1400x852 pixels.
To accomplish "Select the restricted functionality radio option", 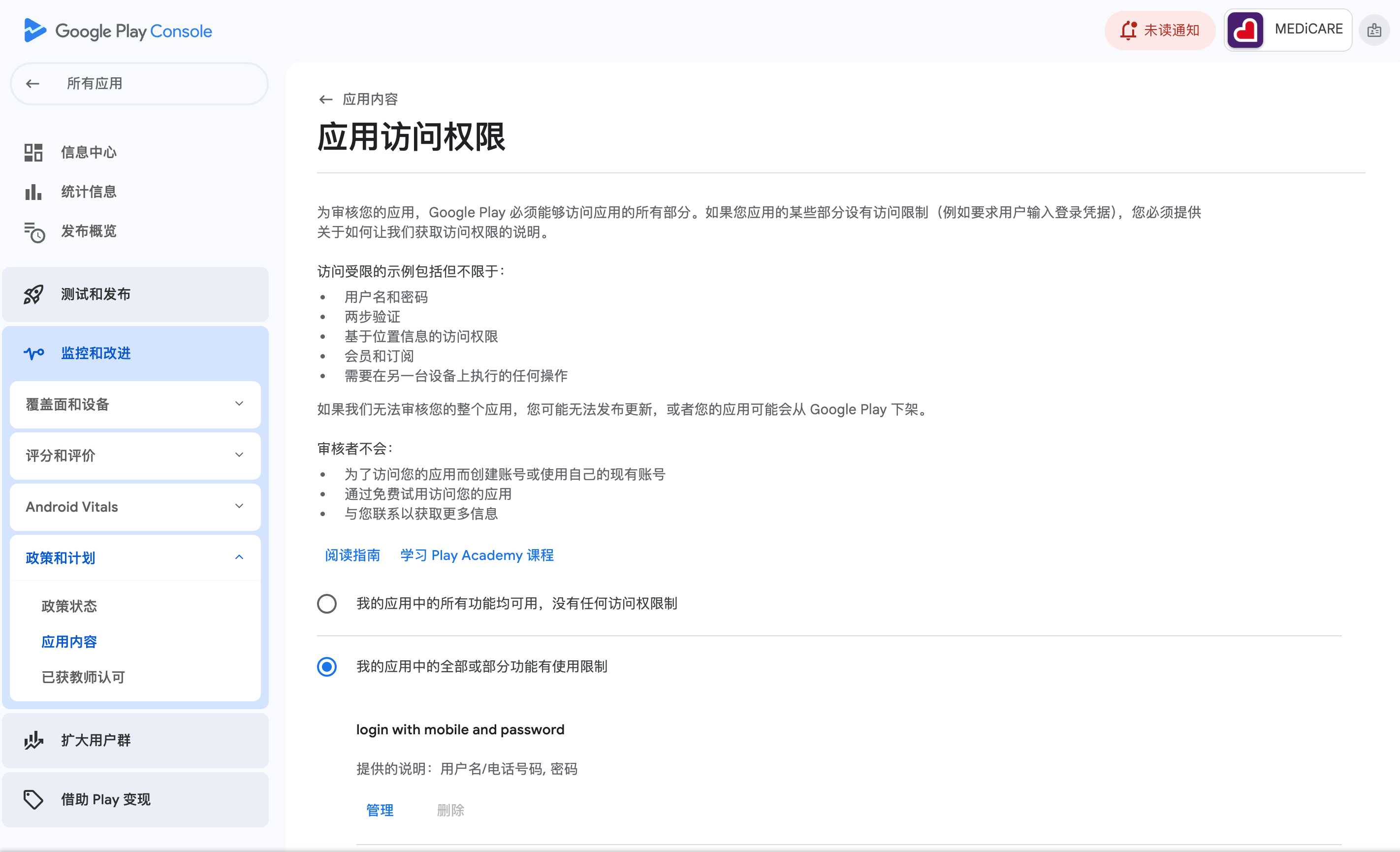I will click(x=327, y=666).
